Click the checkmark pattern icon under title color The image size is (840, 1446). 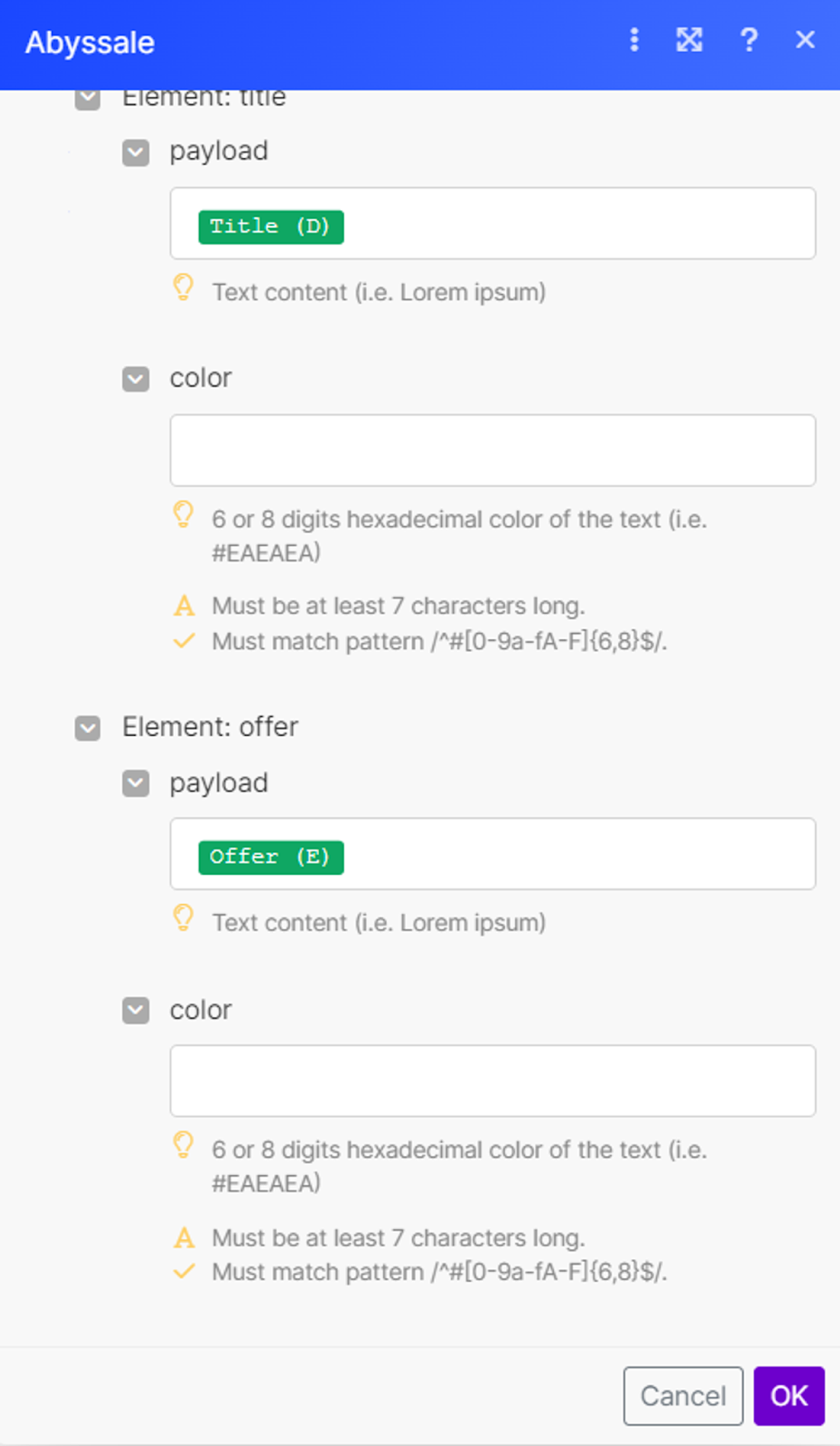pyautogui.click(x=184, y=640)
